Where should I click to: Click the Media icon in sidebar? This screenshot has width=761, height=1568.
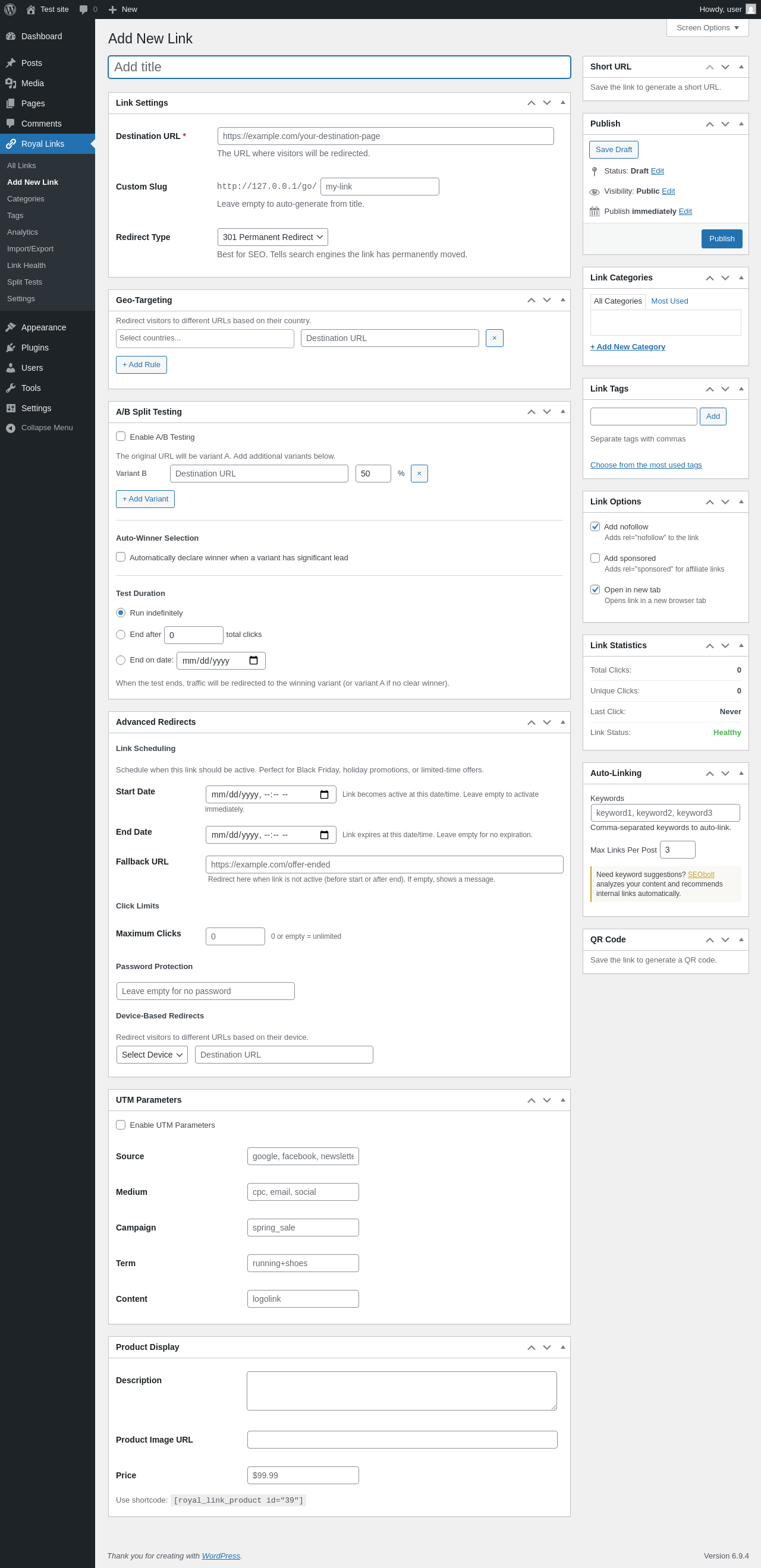coord(10,83)
